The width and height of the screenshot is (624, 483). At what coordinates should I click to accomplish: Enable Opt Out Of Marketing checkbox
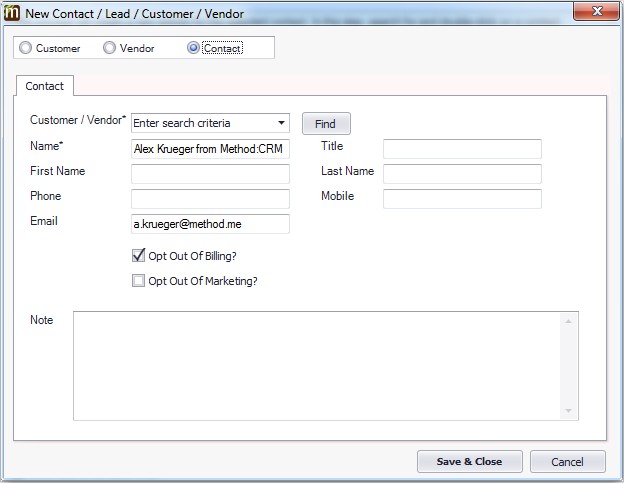coord(138,280)
